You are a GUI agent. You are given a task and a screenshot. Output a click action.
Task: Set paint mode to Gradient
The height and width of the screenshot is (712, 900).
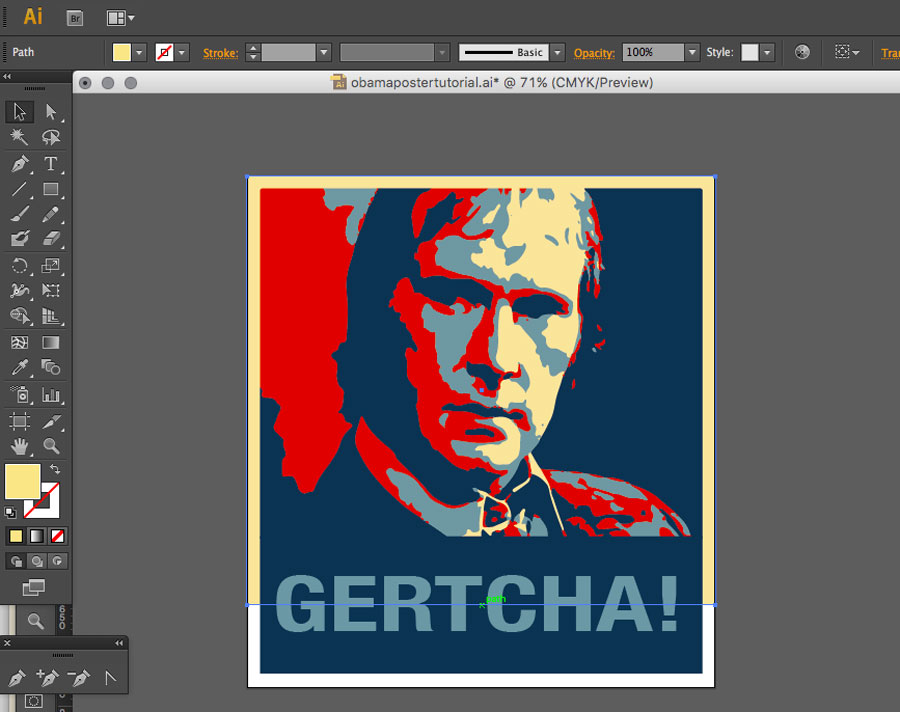37,536
